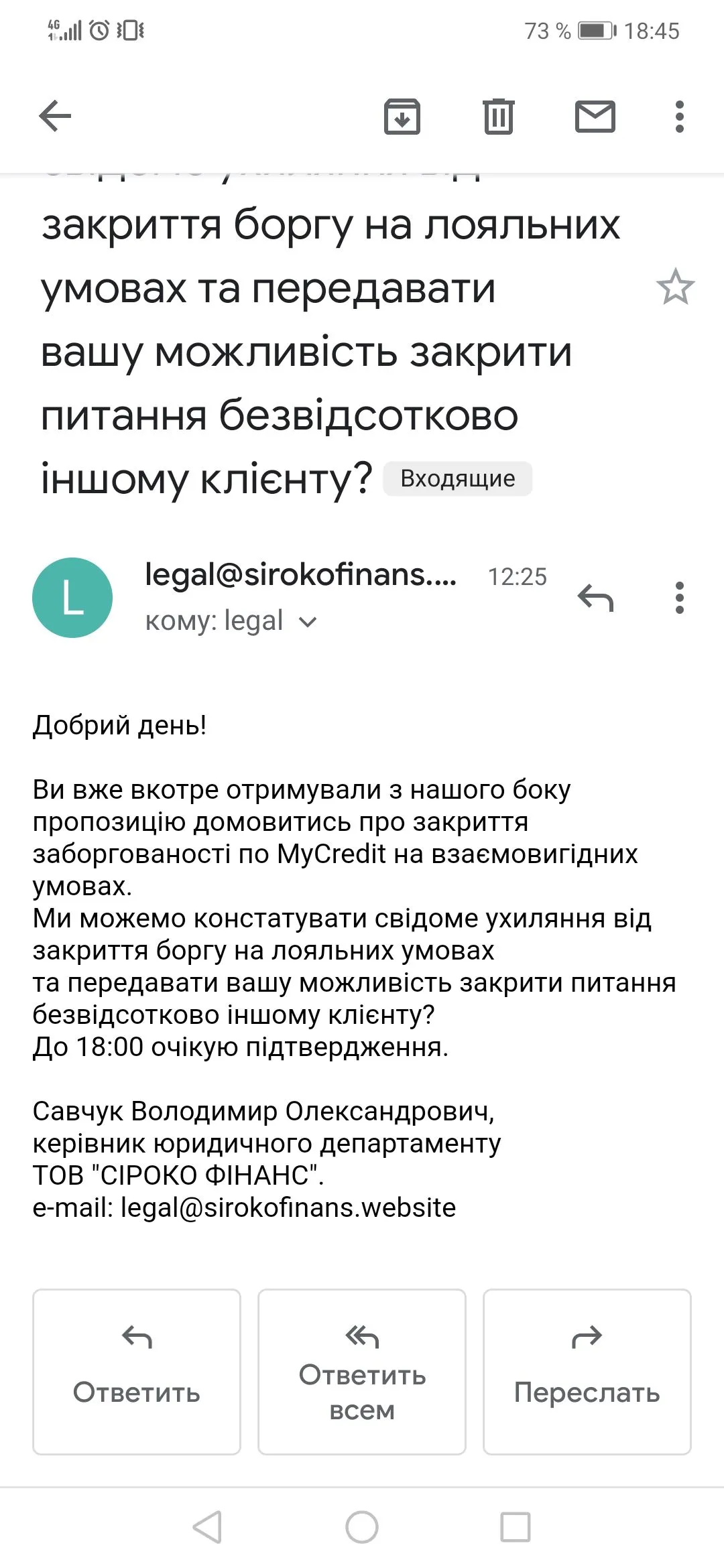
Task: Tap the sender address legal@sirokofinans
Action: 300,575
